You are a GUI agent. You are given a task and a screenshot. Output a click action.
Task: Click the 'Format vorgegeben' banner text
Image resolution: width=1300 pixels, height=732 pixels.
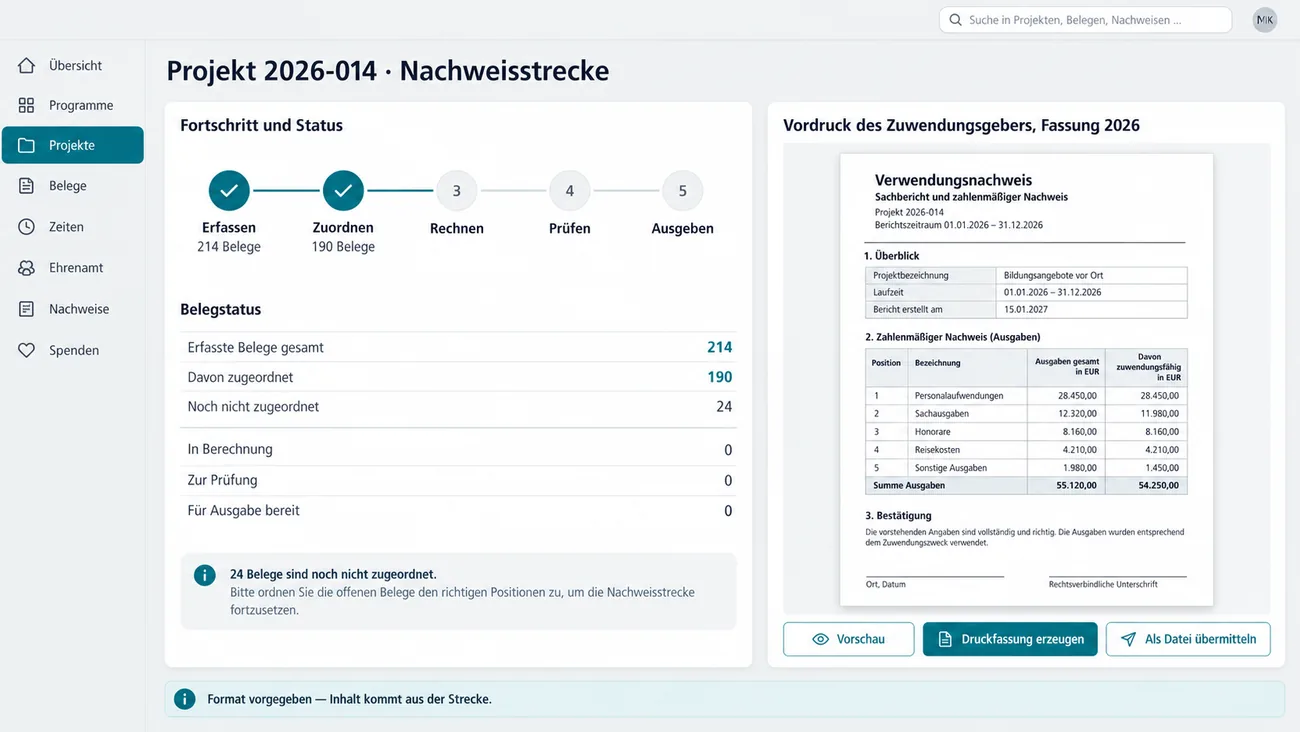pyautogui.click(x=349, y=699)
